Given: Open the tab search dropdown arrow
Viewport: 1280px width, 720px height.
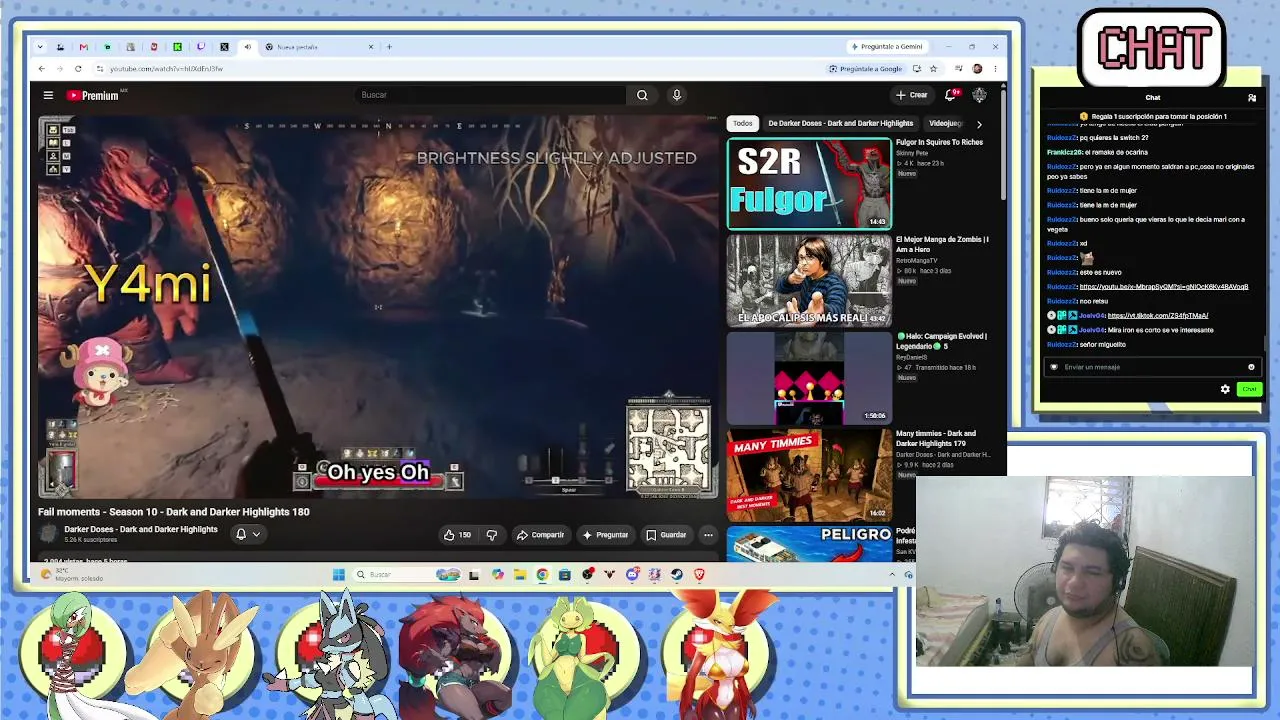Looking at the screenshot, I should point(40,47).
